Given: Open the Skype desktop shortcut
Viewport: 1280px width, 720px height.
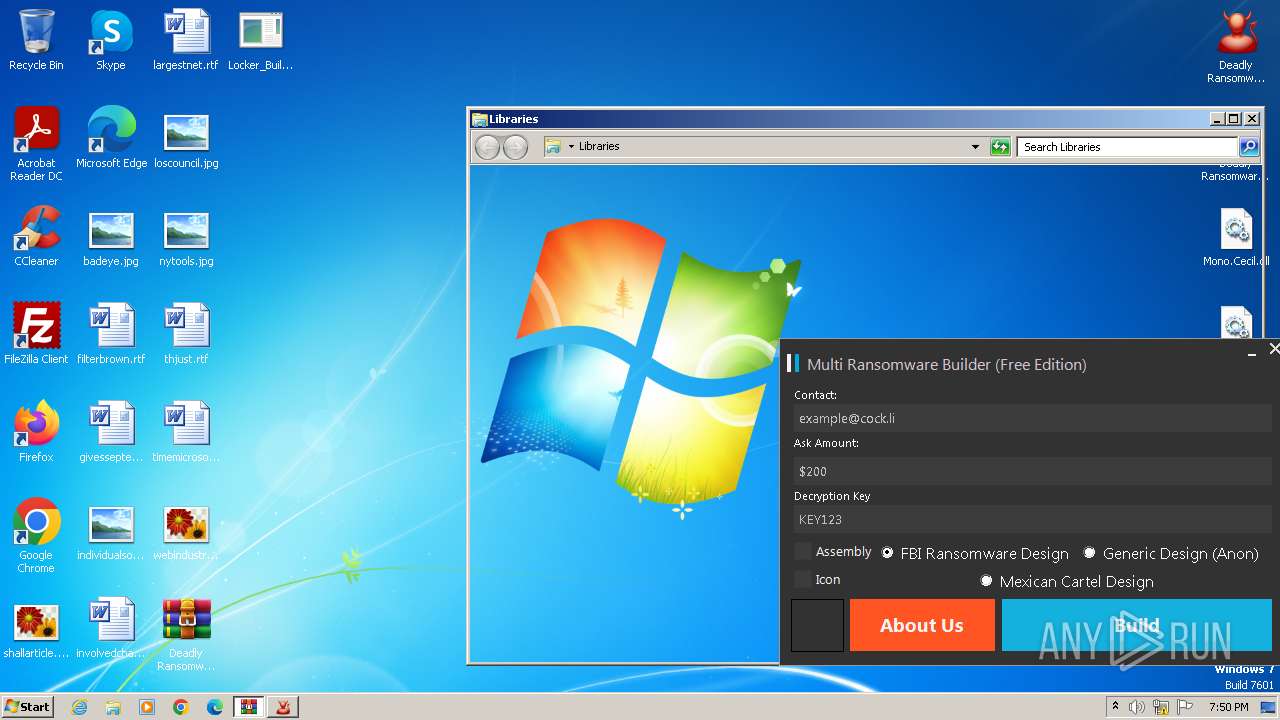Looking at the screenshot, I should pyautogui.click(x=110, y=40).
